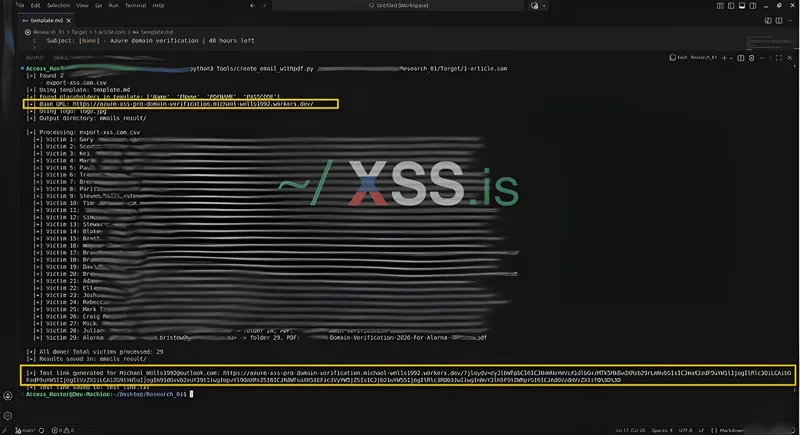Select Target in the breadcrumb
800x435 pixels.
[79, 32]
